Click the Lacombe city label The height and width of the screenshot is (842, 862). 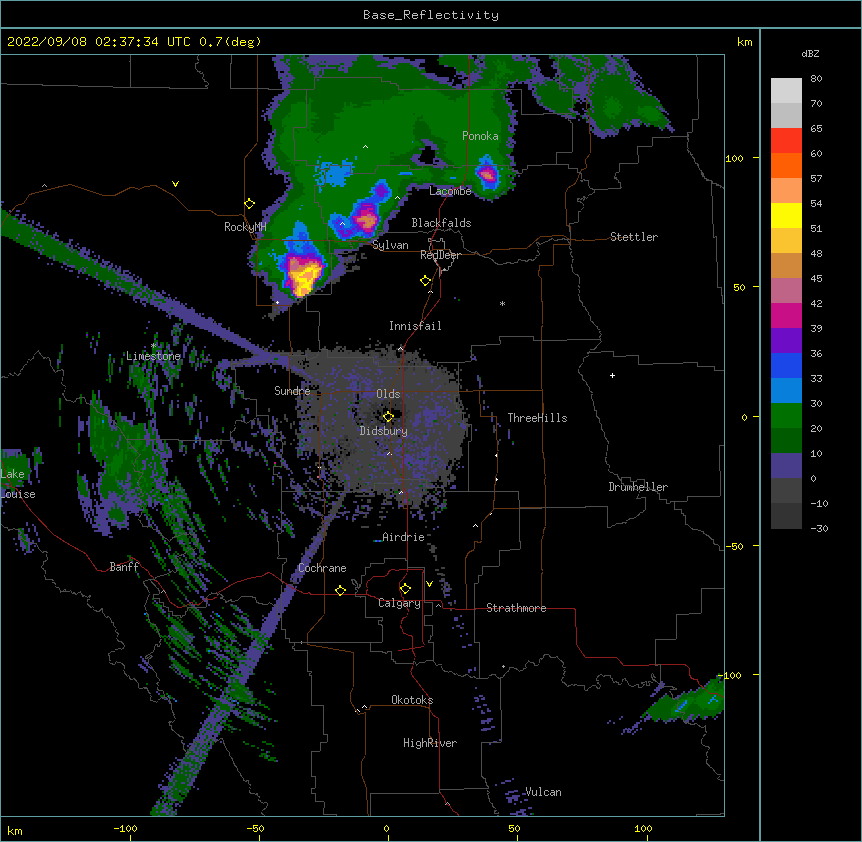[450, 191]
